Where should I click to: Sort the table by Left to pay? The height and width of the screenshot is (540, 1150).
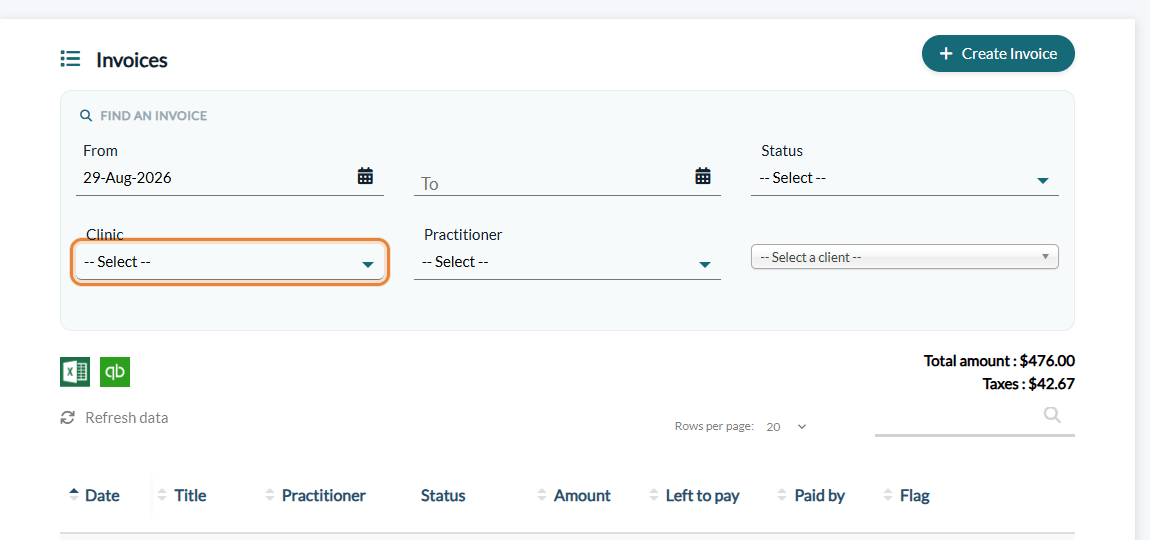[x=694, y=495]
